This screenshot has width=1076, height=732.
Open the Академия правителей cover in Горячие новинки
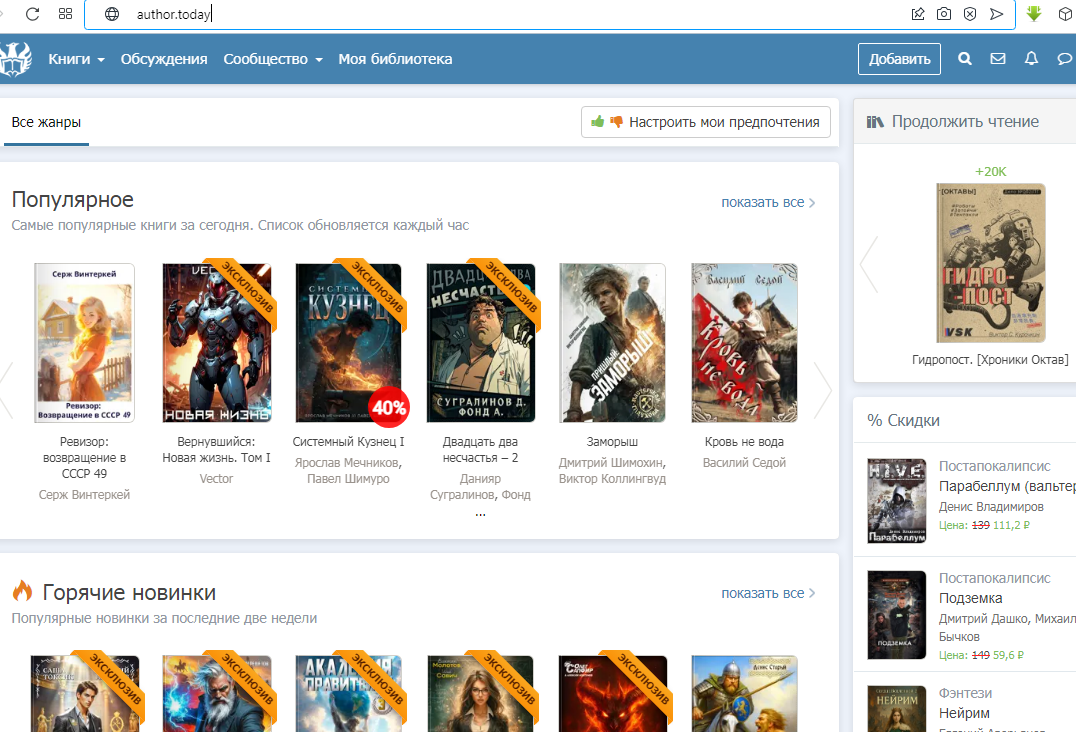pyautogui.click(x=349, y=694)
